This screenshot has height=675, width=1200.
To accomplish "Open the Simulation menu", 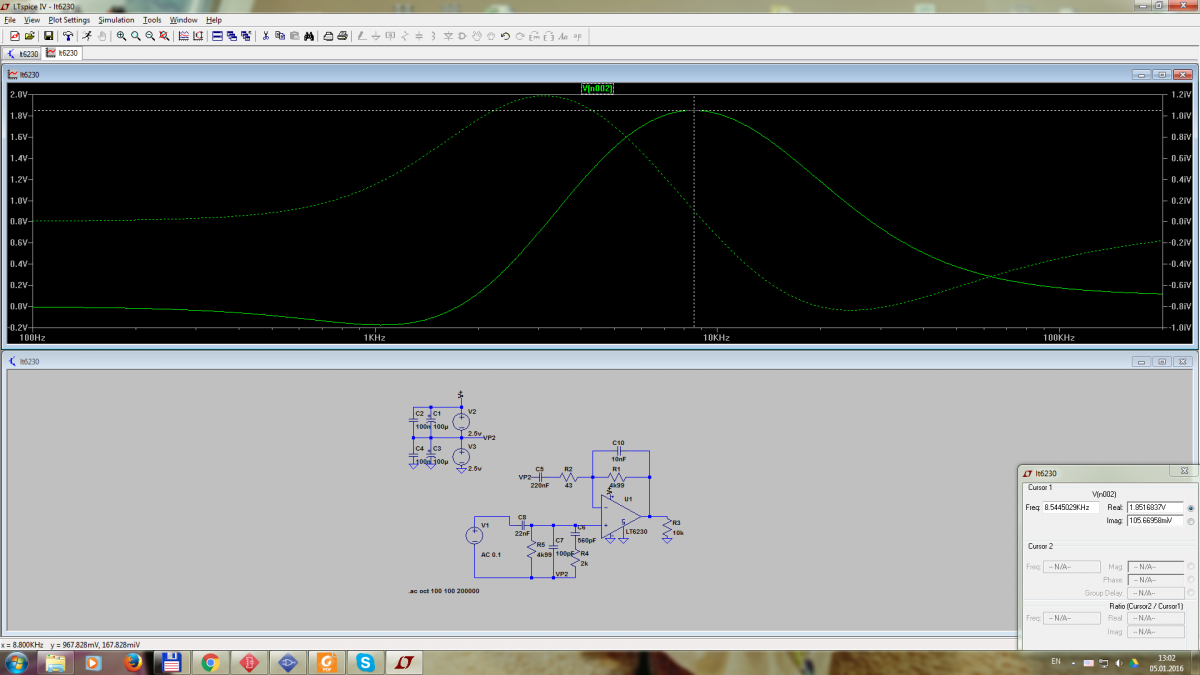I will coord(116,20).
